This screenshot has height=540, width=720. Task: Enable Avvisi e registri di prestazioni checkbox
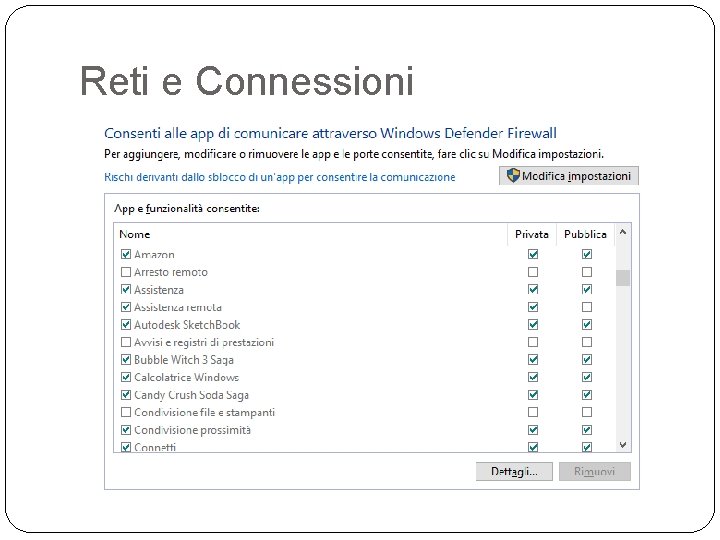click(126, 342)
